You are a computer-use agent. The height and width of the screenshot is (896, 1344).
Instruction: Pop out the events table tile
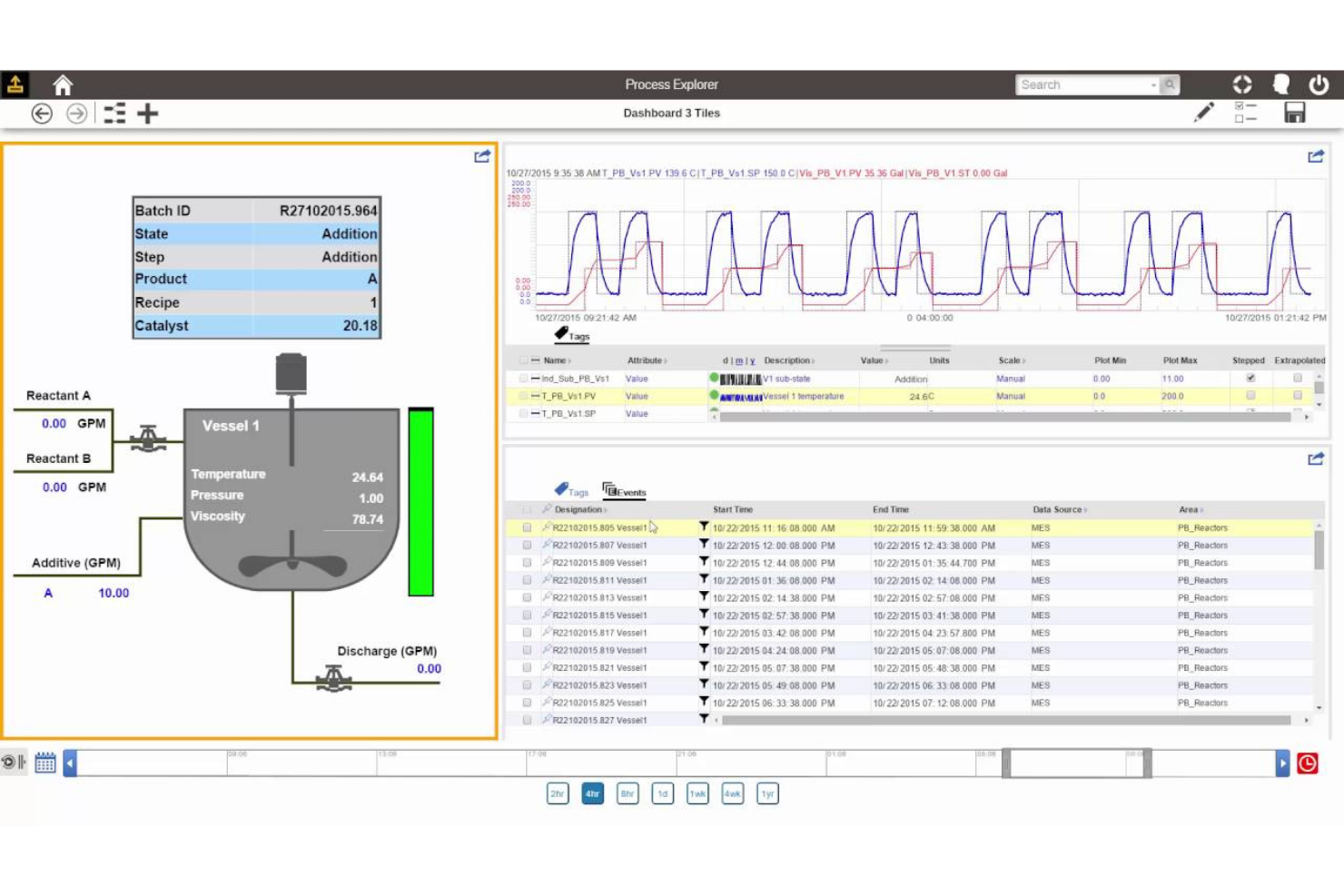1316,458
